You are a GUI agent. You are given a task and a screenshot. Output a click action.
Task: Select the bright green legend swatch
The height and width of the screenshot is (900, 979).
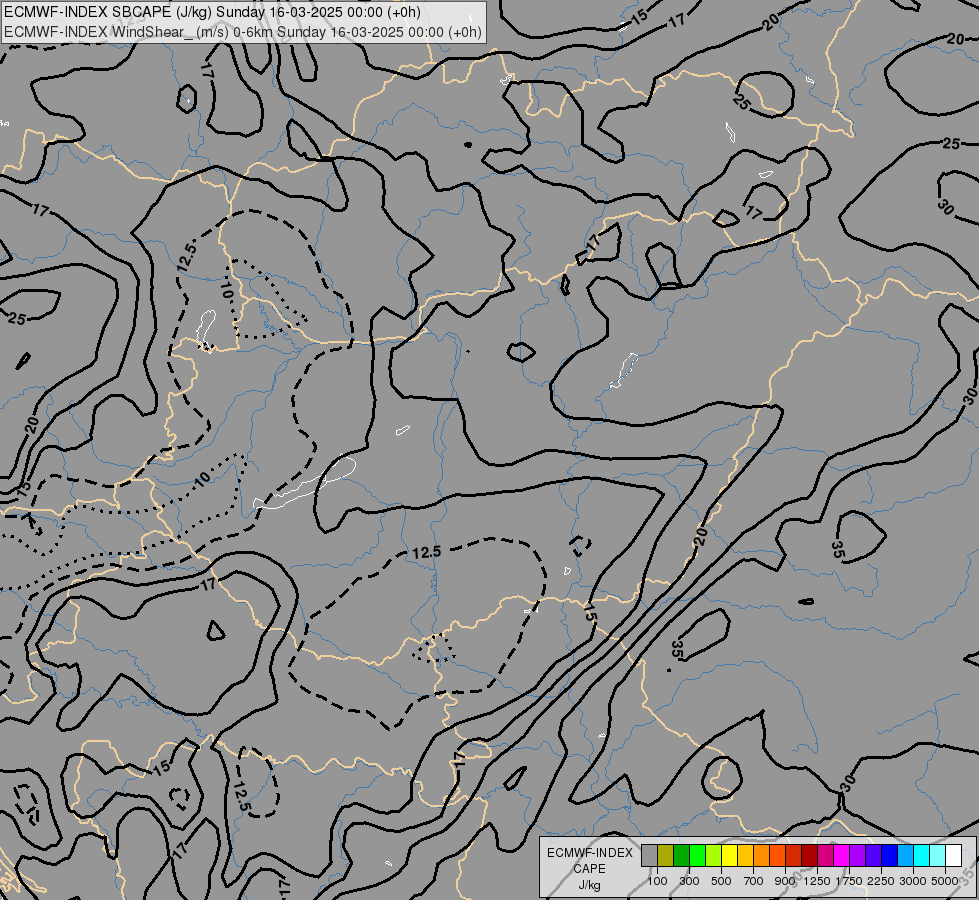click(697, 855)
